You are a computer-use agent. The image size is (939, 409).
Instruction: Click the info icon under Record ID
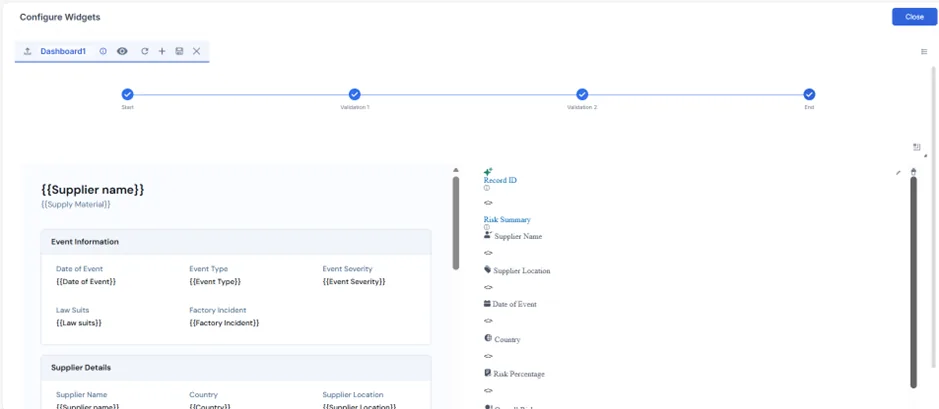pyautogui.click(x=486, y=188)
